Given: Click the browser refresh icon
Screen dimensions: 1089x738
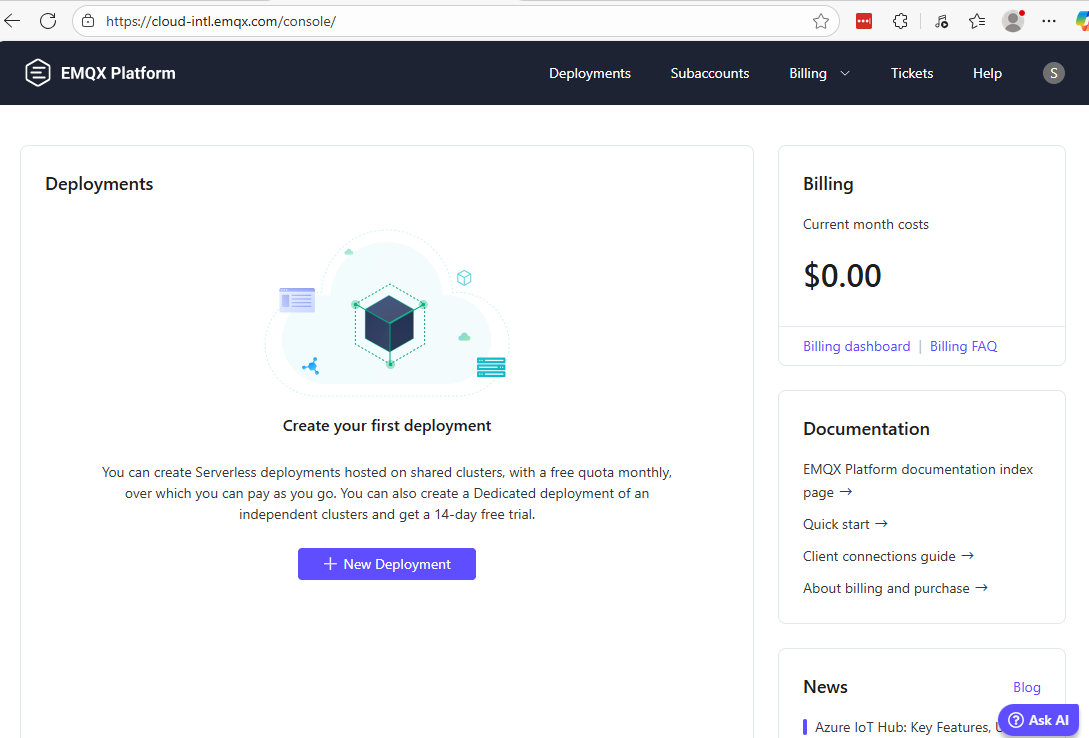Looking at the screenshot, I should 47,21.
